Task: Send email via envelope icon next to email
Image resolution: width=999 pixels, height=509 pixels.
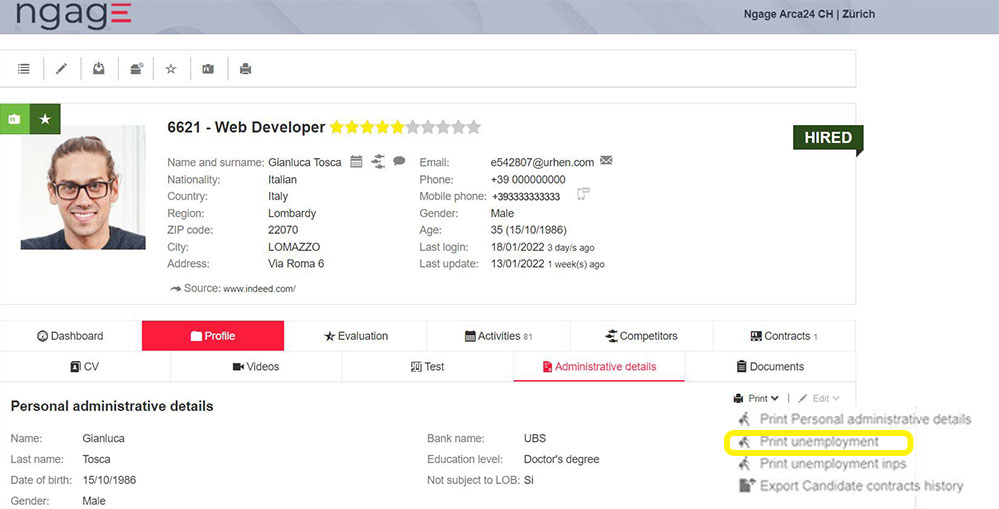Action: (606, 161)
